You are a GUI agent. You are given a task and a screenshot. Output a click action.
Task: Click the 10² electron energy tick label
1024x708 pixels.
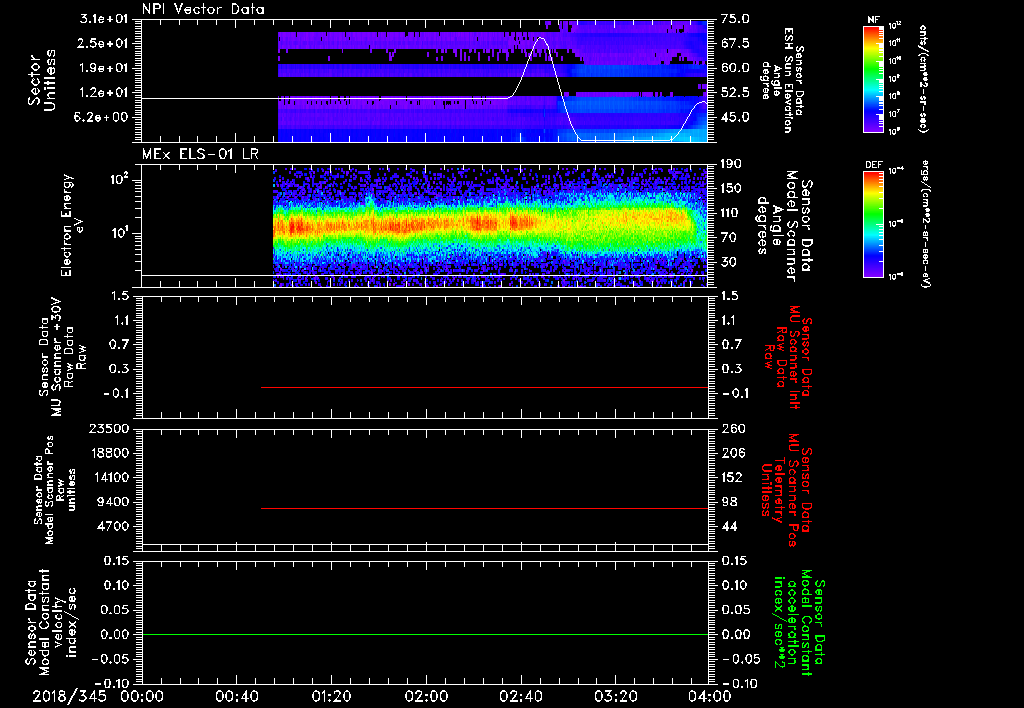(x=118, y=180)
